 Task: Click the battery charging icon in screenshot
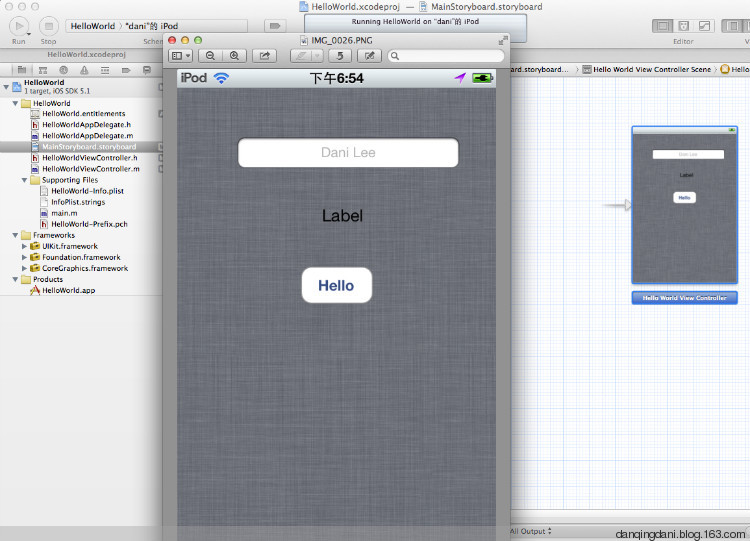(x=482, y=78)
